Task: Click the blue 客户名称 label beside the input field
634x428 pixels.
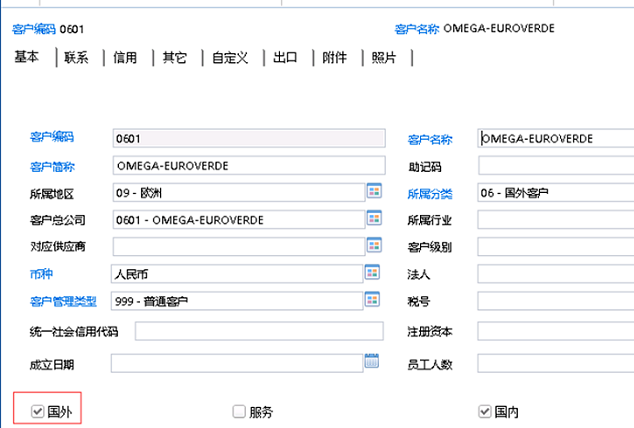Action: (430, 140)
